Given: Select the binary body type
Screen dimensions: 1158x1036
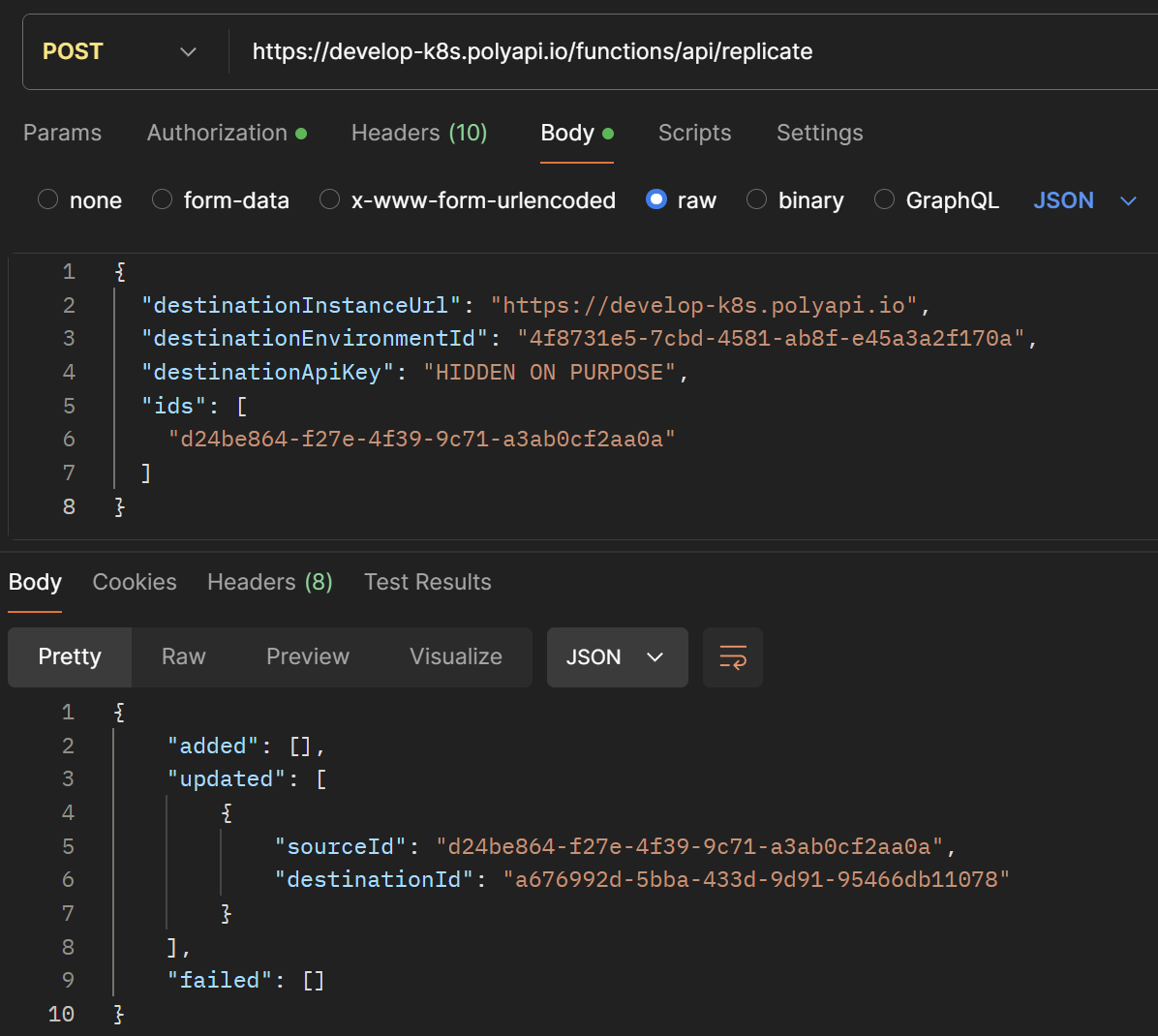Looking at the screenshot, I should tap(756, 199).
